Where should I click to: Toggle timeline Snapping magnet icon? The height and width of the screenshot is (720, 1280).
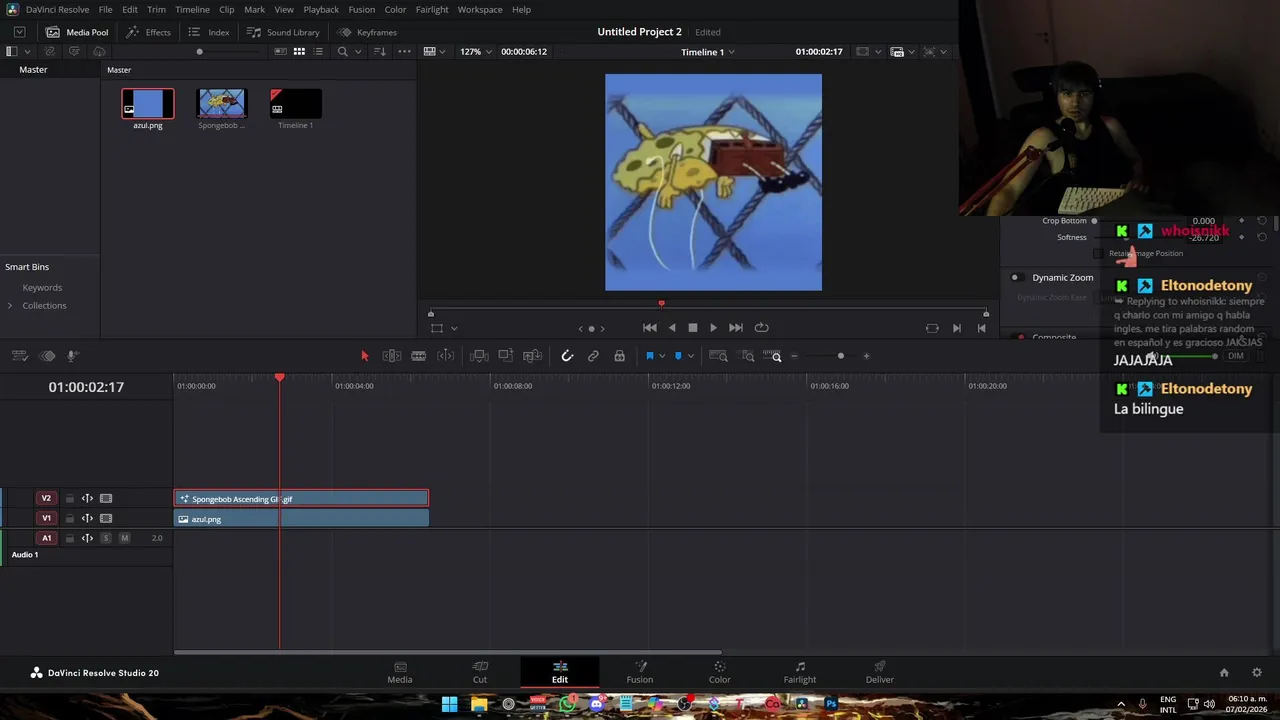point(567,356)
